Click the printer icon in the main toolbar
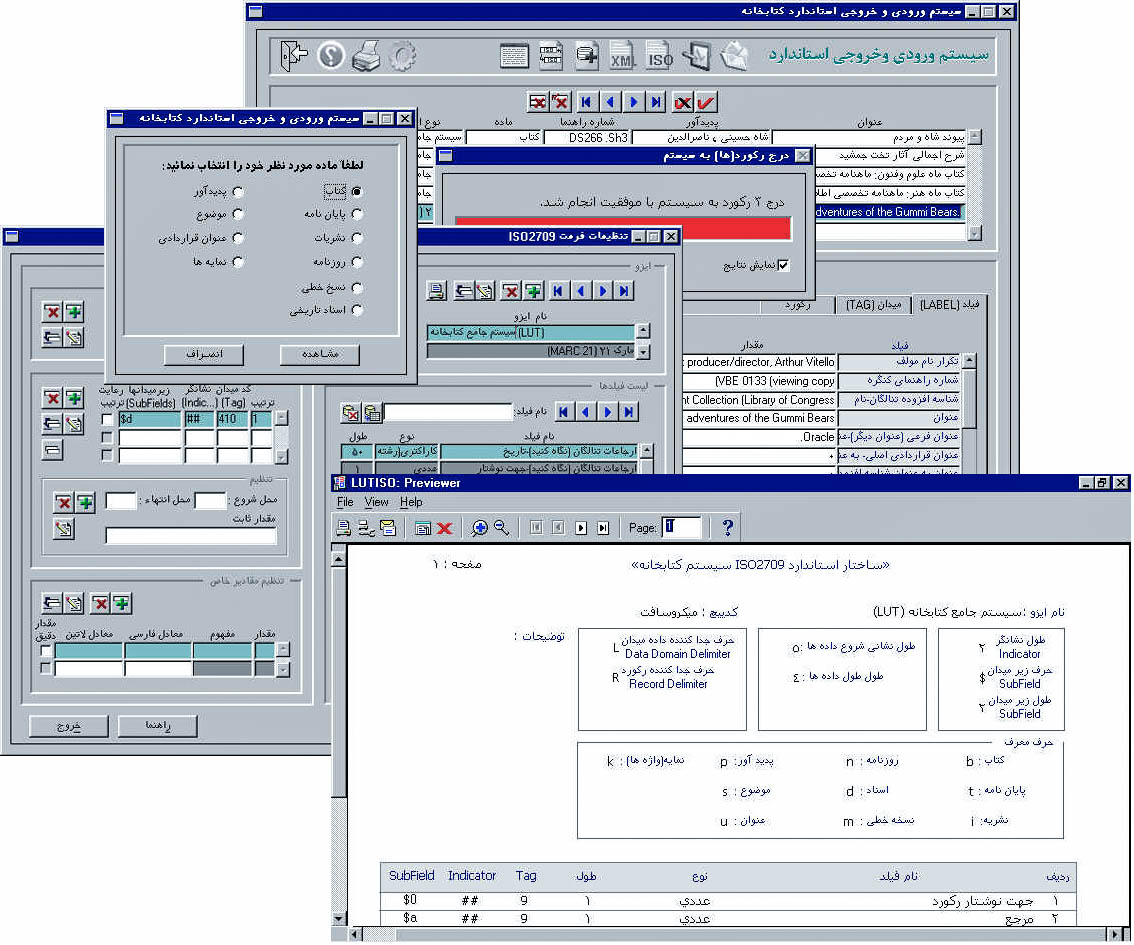 coord(366,56)
